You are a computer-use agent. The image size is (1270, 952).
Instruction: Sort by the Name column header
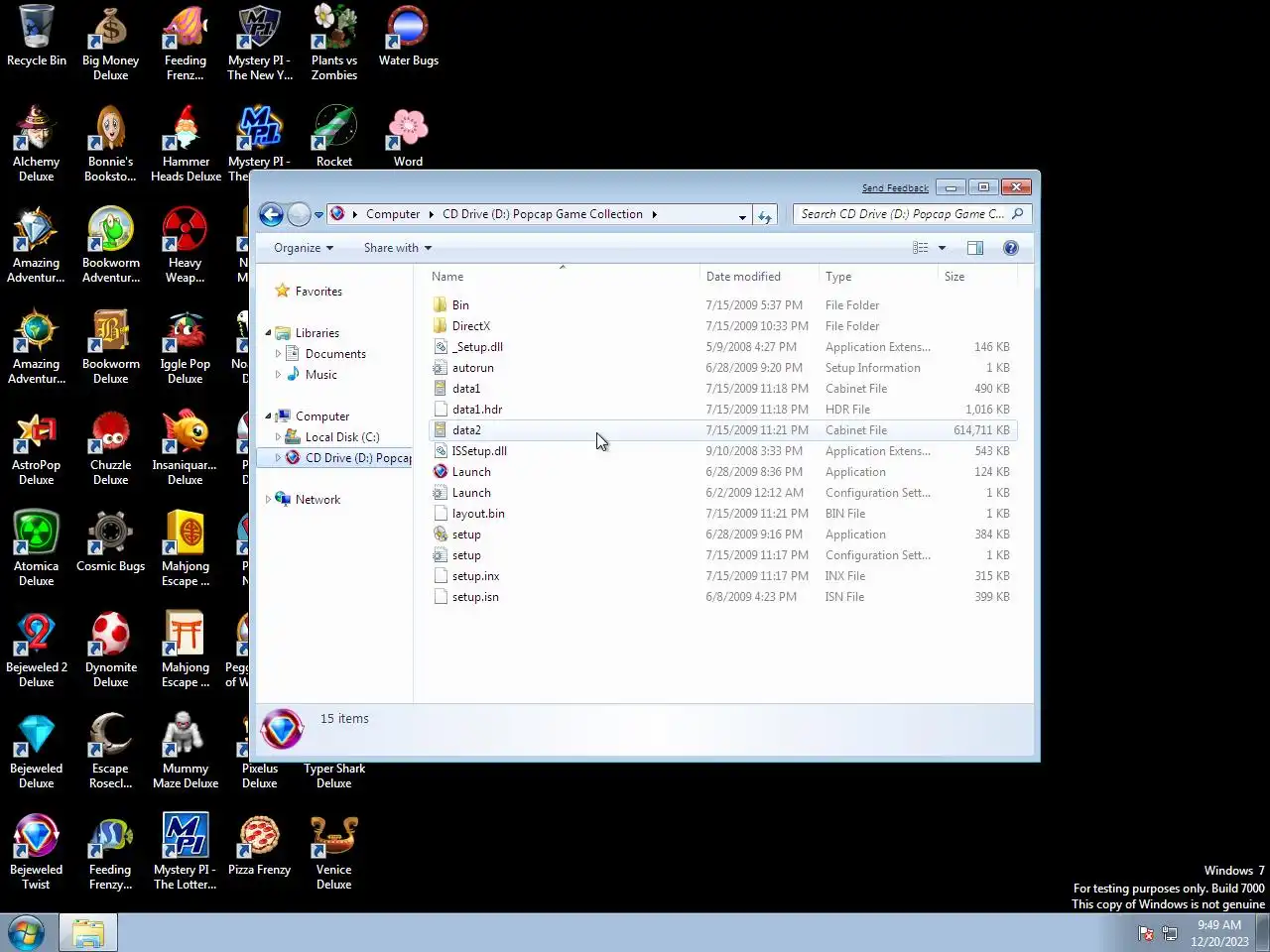coord(563,277)
